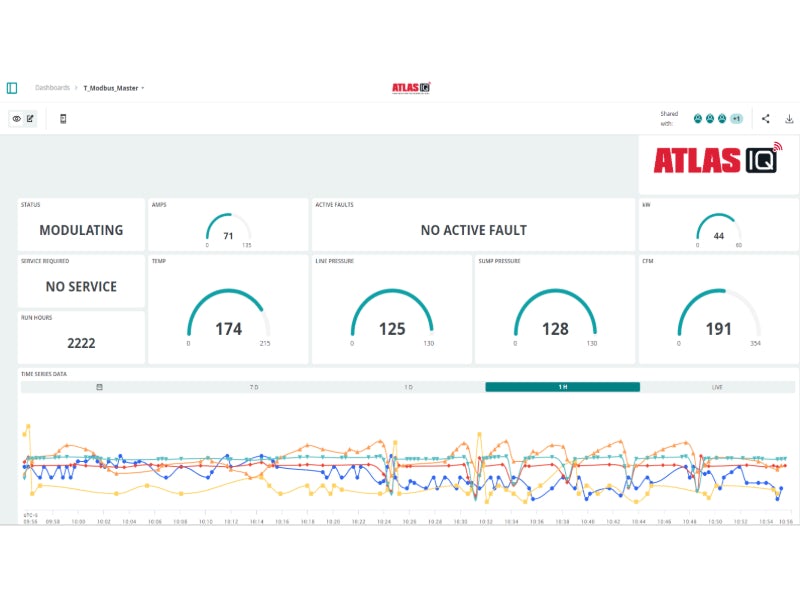This screenshot has width=800, height=600.
Task: Click the MODULATING status value
Action: click(x=81, y=230)
